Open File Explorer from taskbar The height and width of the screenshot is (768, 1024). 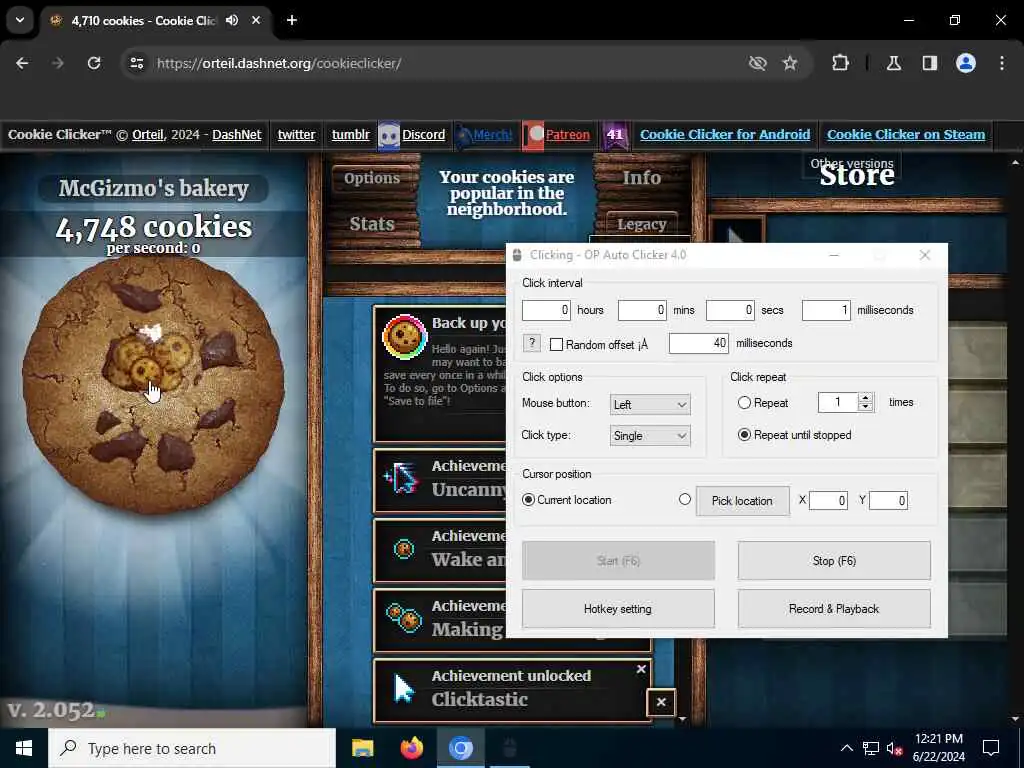362,748
